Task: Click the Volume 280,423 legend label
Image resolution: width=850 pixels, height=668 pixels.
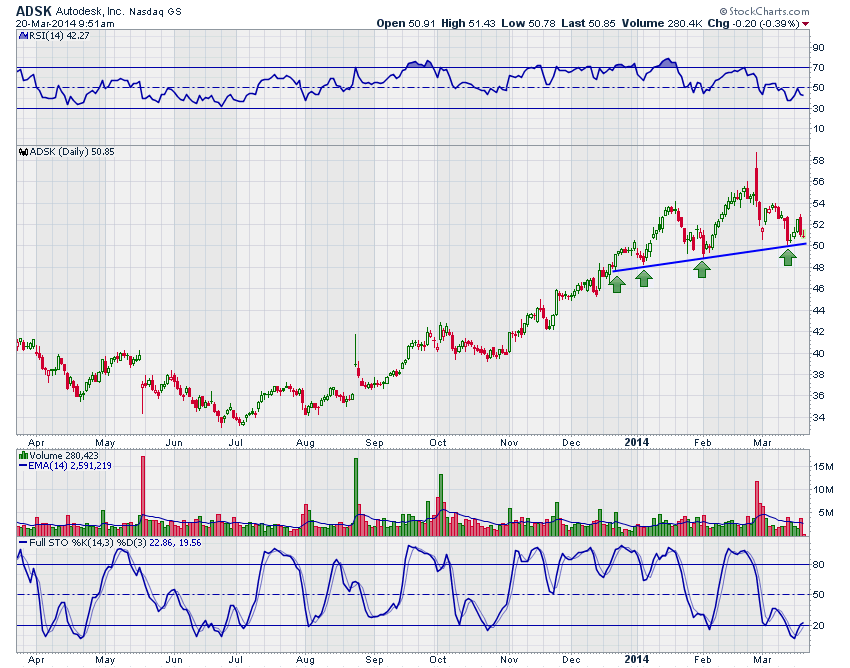Action: coord(63,456)
